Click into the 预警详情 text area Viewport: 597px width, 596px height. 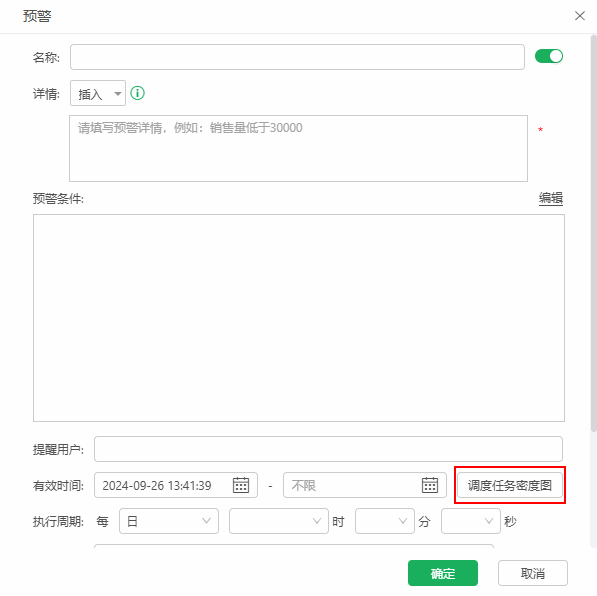298,149
